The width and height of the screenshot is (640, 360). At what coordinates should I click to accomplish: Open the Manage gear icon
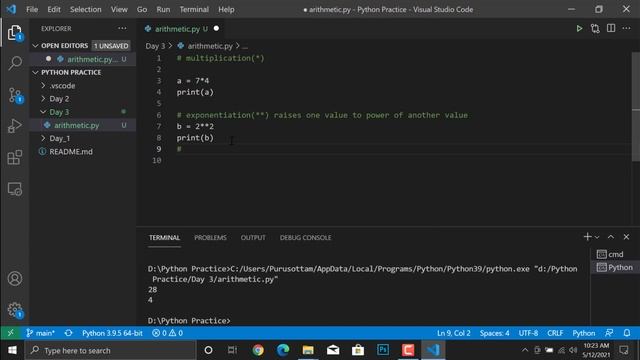click(15, 310)
